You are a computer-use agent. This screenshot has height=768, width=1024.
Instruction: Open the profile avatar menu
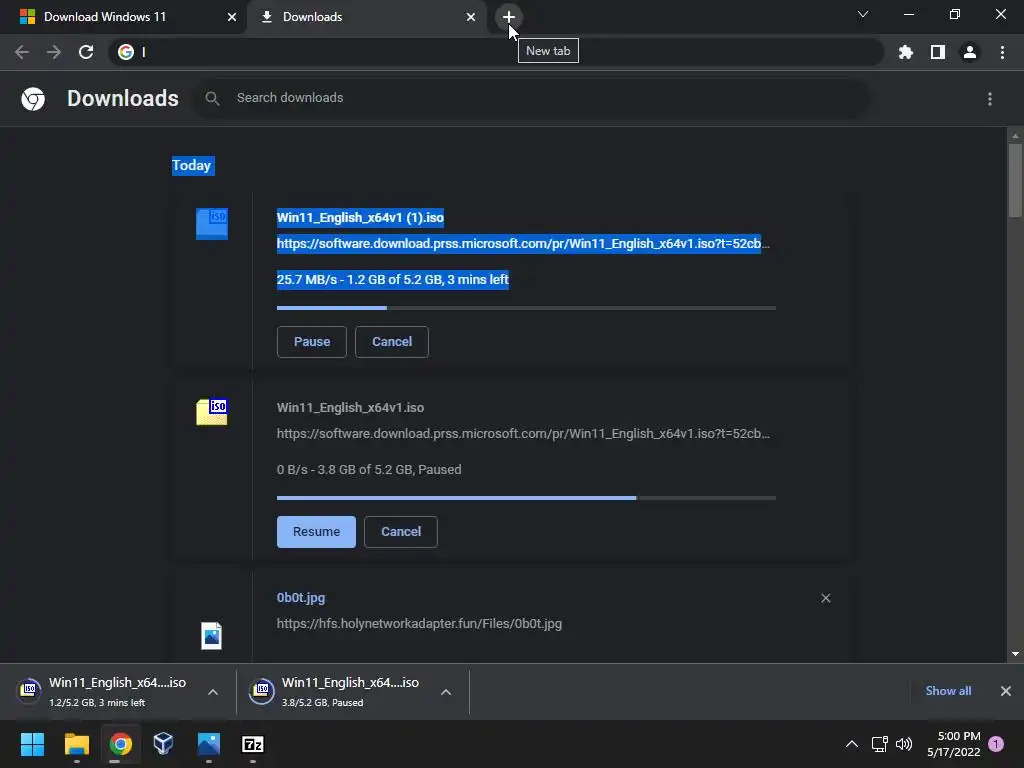[x=970, y=52]
